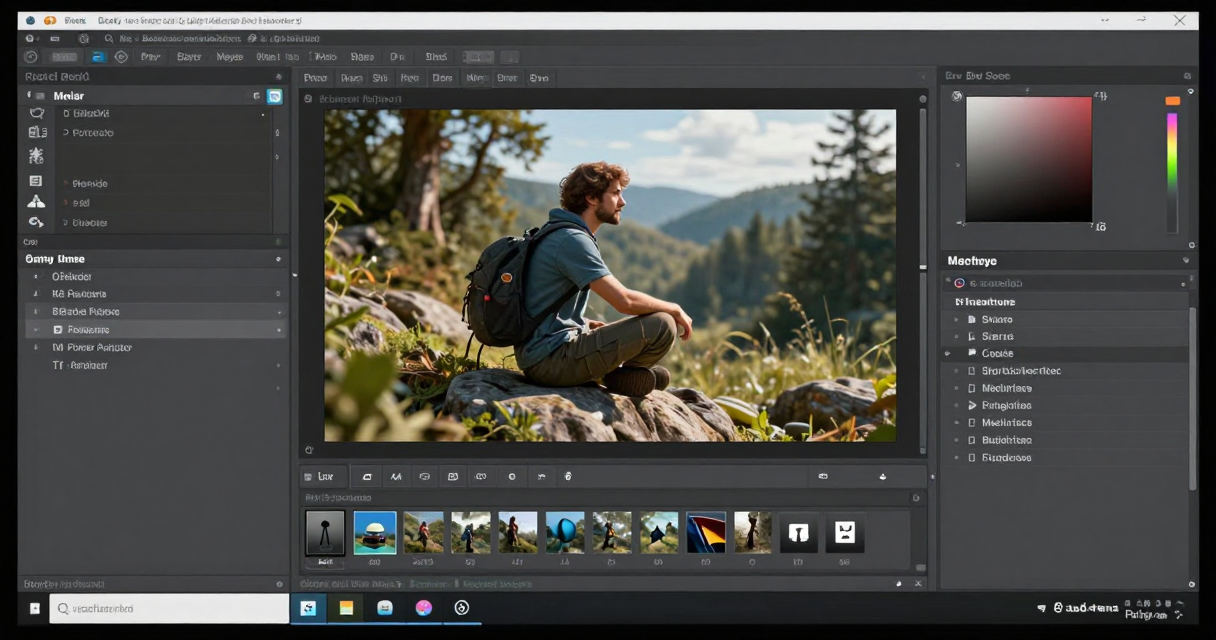The width and height of the screenshot is (1216, 640).
Task: Toggle the checkbox on the Storitkielectiec row
Action: click(971, 370)
